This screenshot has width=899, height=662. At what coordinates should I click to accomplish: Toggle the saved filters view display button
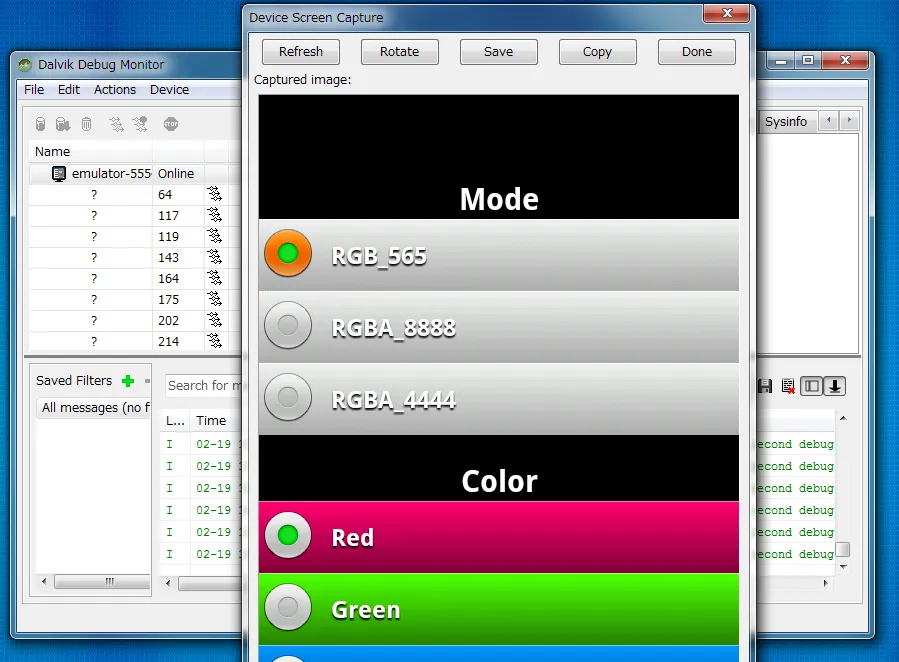coord(812,386)
